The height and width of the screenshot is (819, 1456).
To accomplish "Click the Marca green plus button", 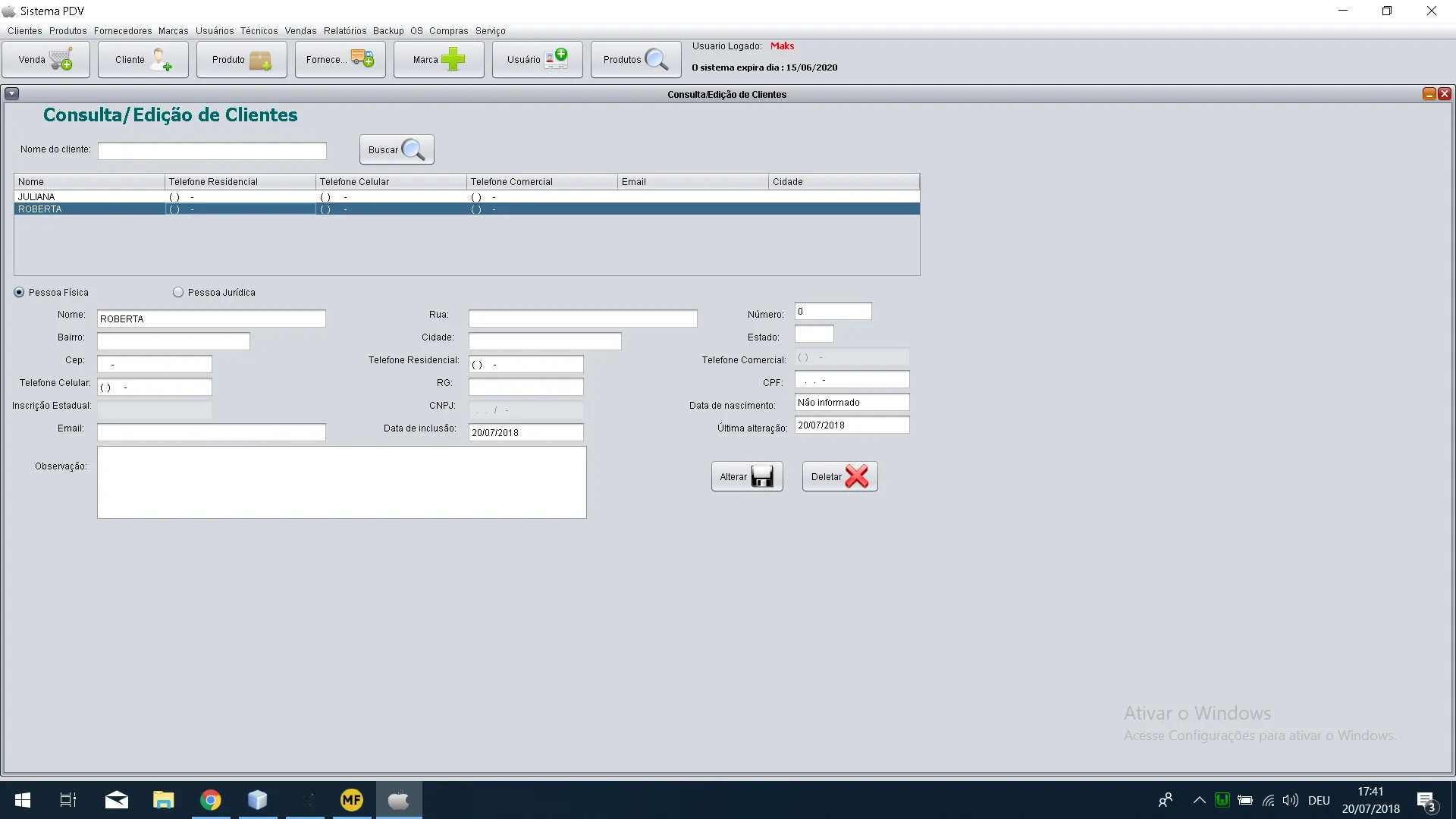I will pyautogui.click(x=438, y=60).
